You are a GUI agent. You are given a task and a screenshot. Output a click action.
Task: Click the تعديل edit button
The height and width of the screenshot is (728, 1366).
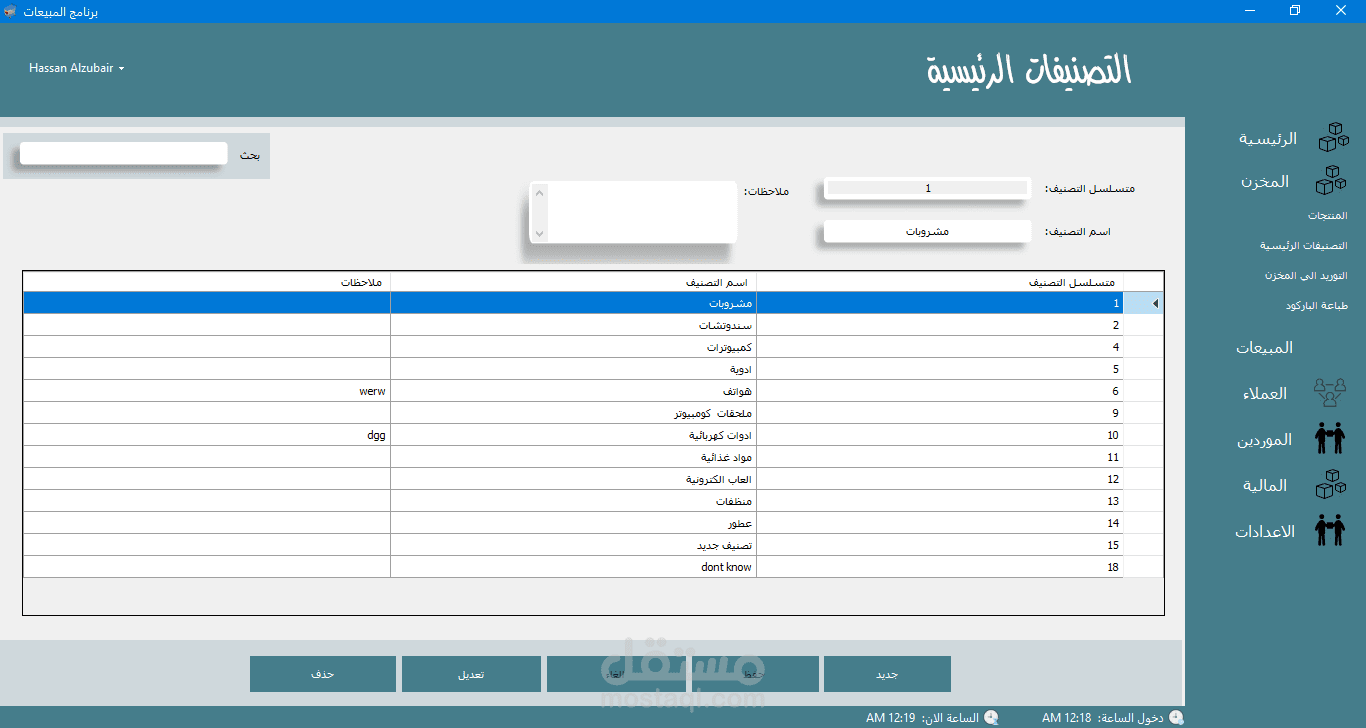[471, 674]
